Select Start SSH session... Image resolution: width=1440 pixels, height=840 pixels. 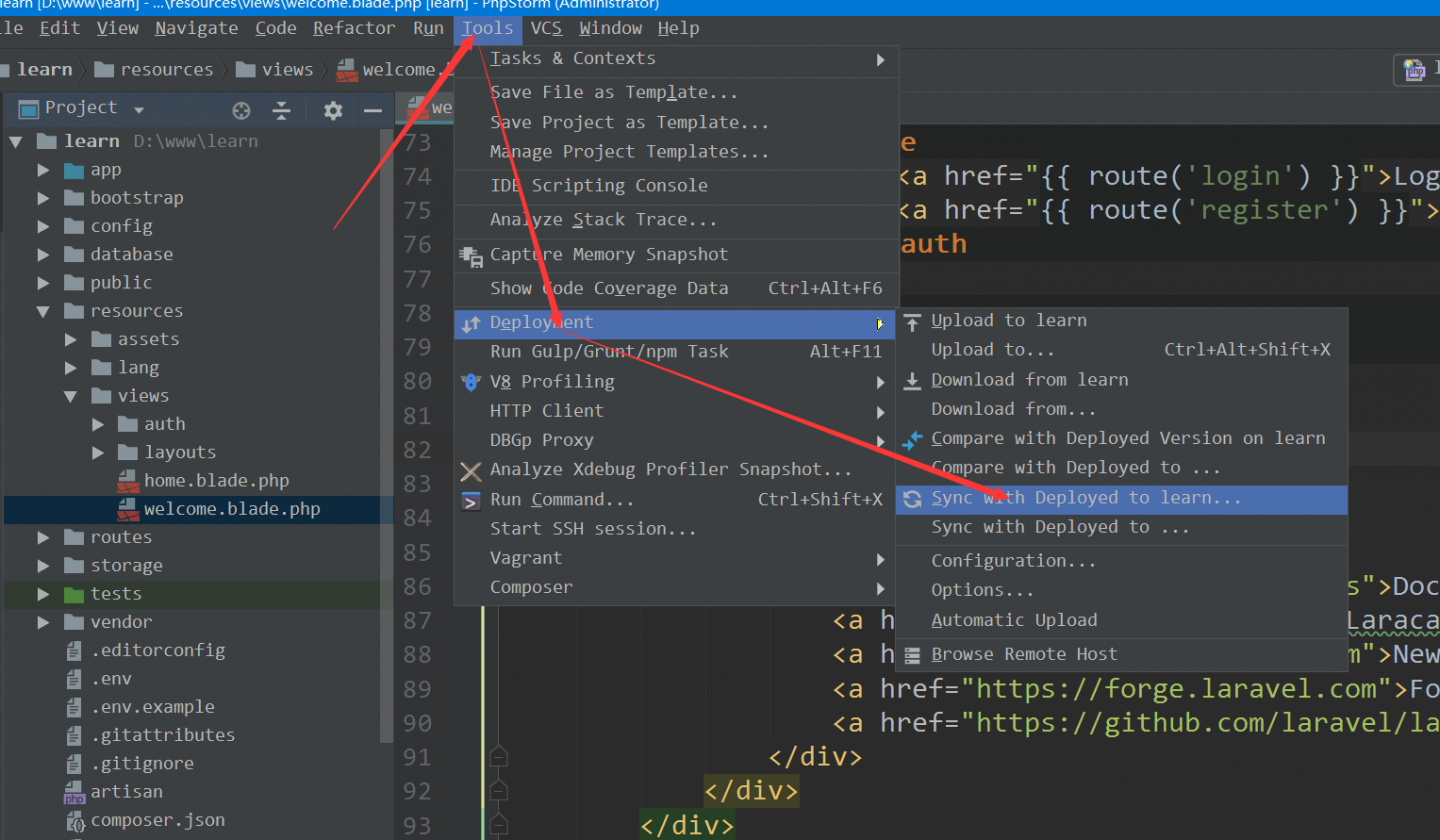(x=677, y=529)
